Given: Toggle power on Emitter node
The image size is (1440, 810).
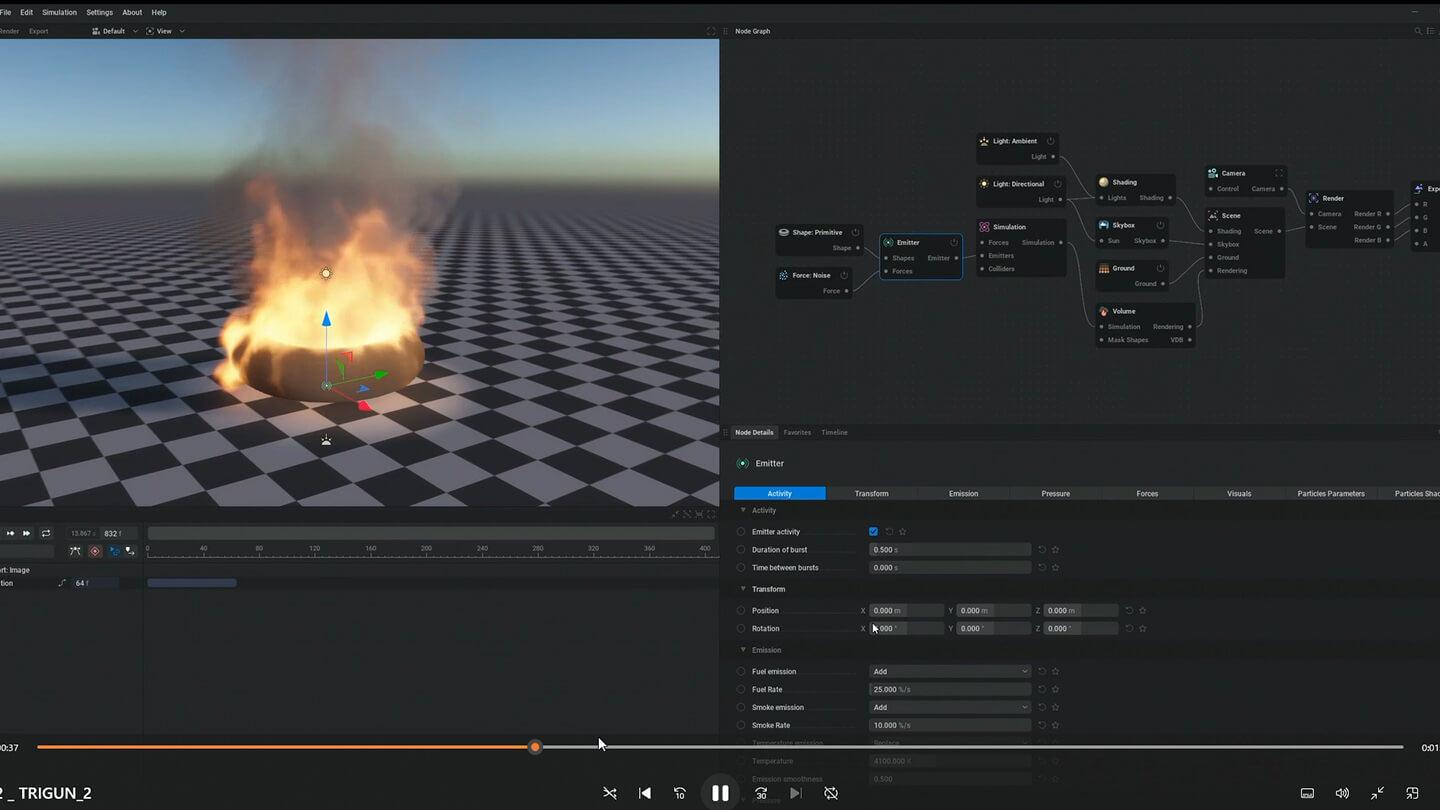Looking at the screenshot, I should pyautogui.click(x=954, y=242).
